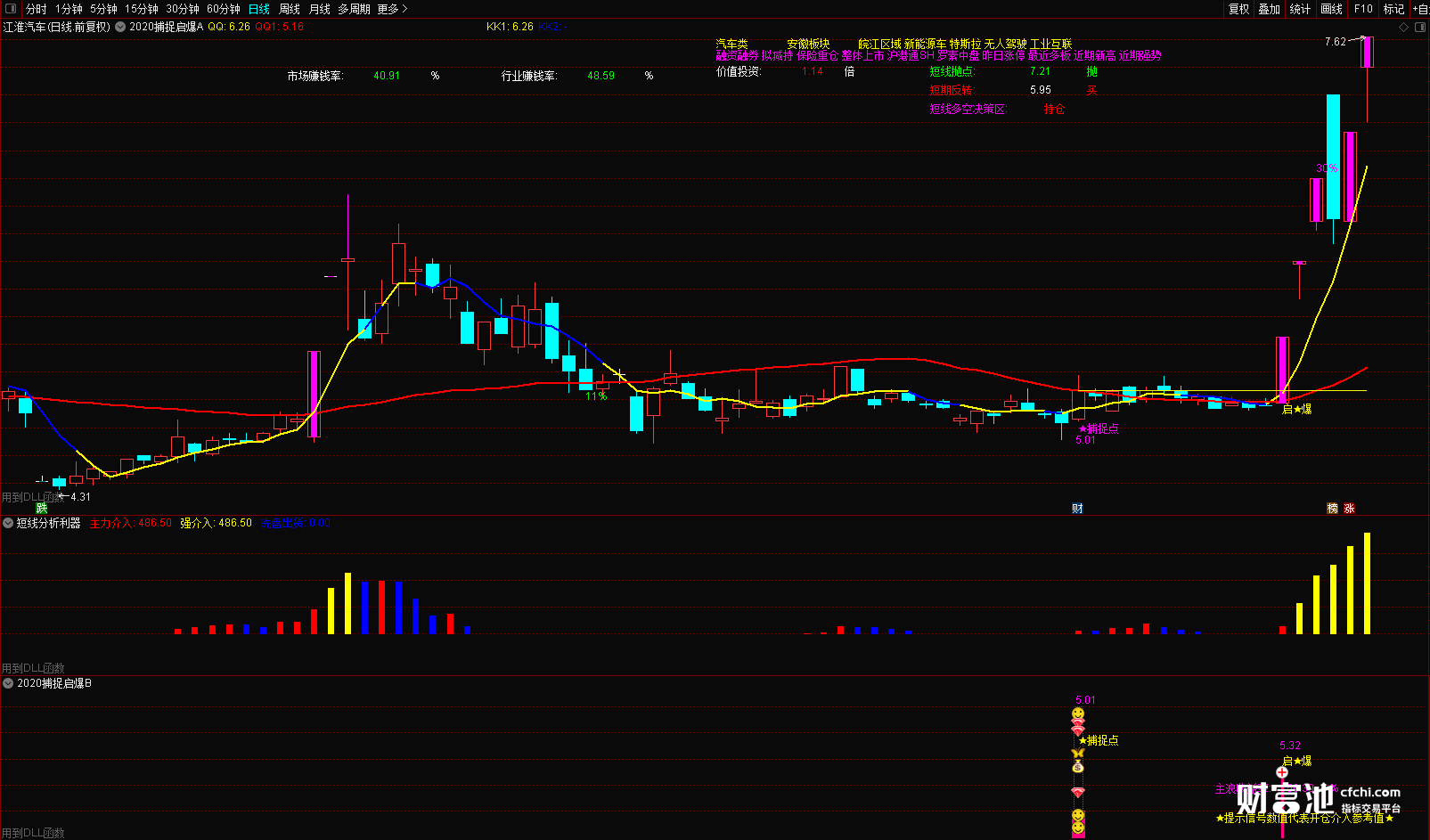Click the 安徽板块 sector tag
Image resolution: width=1430 pixels, height=840 pixels.
coord(808,44)
